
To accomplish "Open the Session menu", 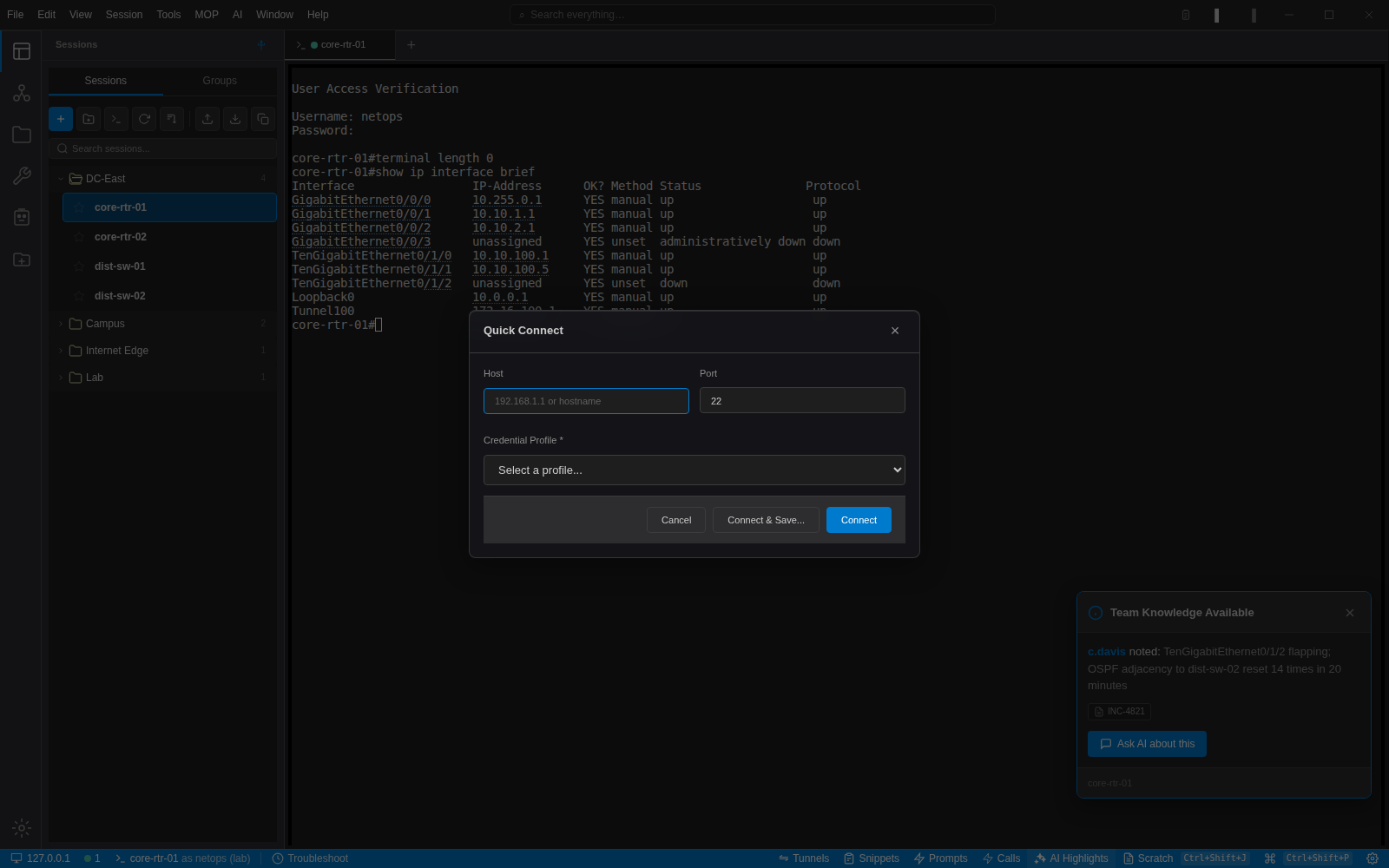I will tap(124, 15).
